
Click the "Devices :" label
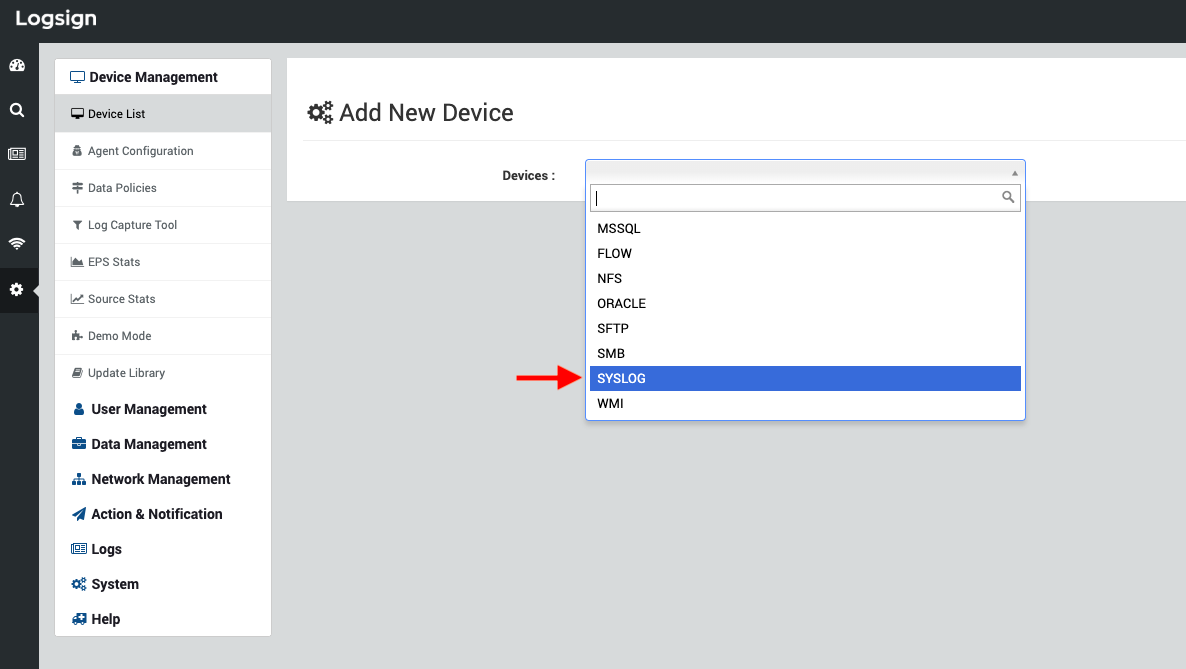click(529, 176)
